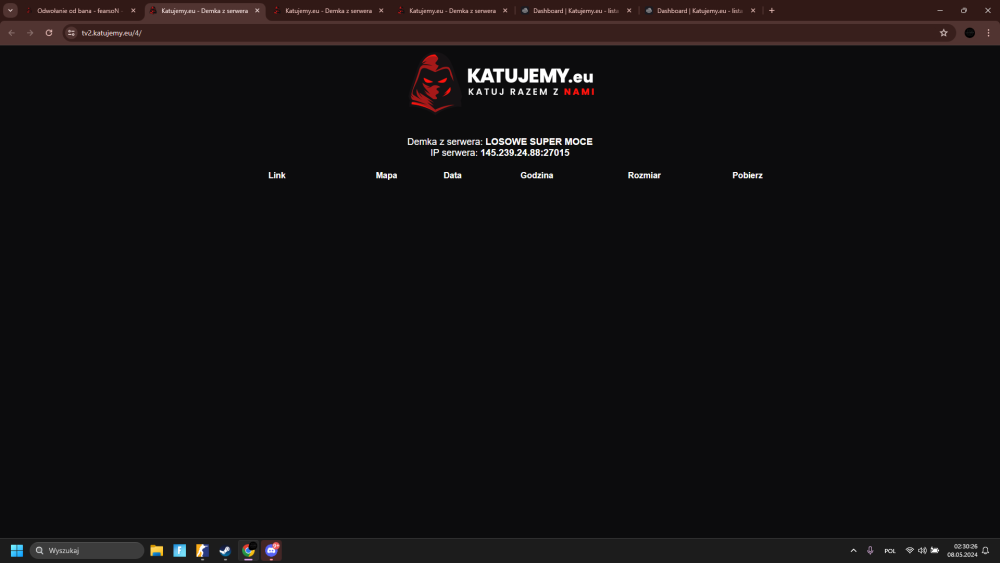Click the 'Wyszukaj' taskbar search box
The width and height of the screenshot is (1000, 563).
(87, 550)
